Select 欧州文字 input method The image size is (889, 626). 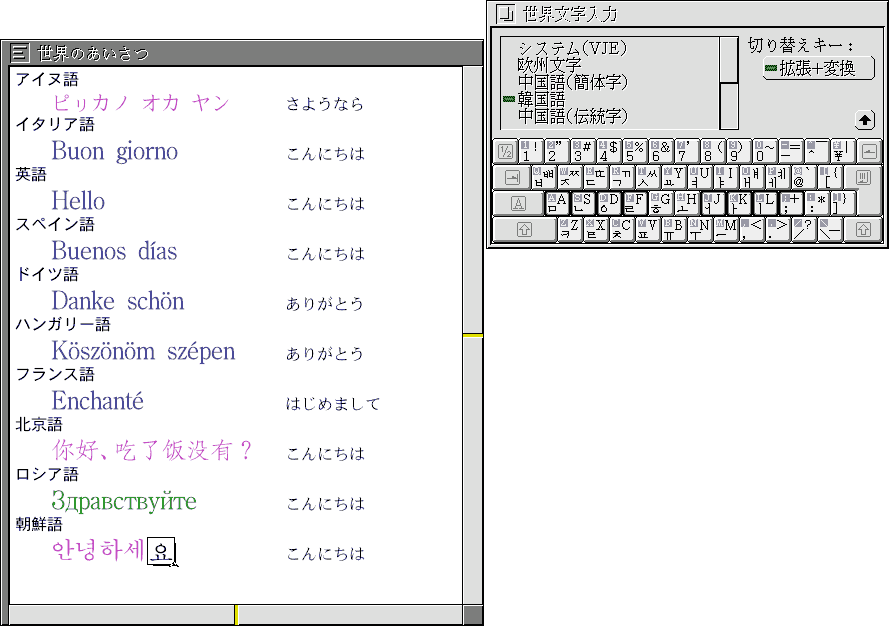[549, 65]
